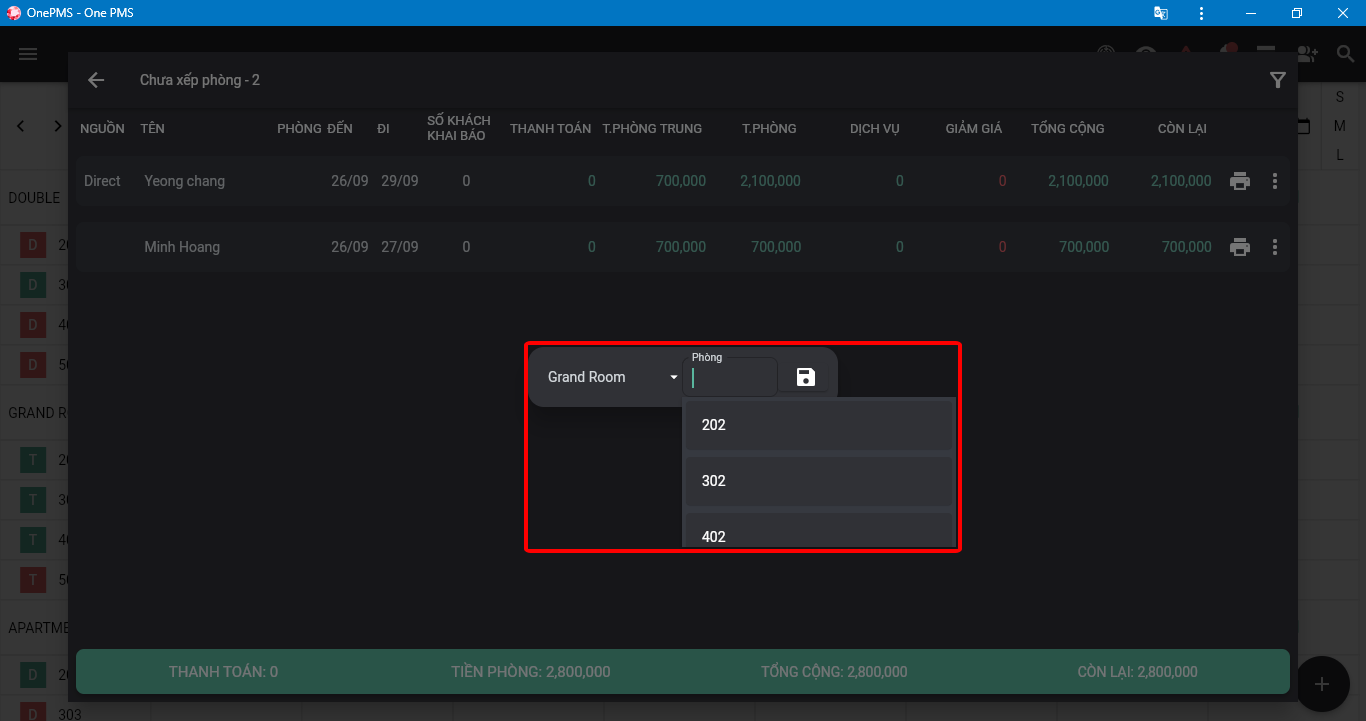
Task: Print the Minh Hoang booking
Action: pos(1240,247)
